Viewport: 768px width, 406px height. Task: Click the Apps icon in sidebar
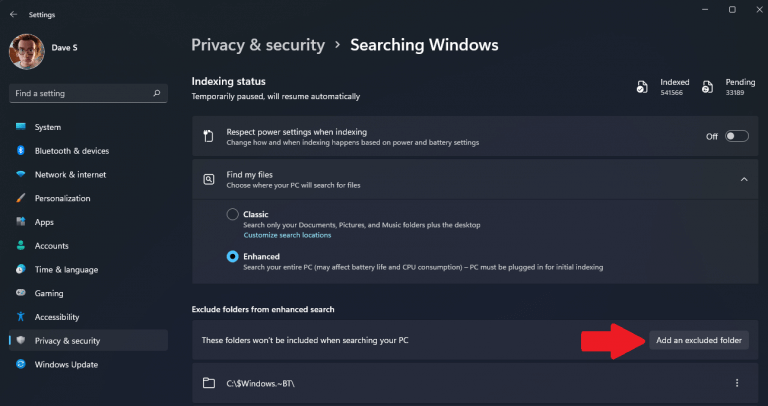(x=21, y=221)
